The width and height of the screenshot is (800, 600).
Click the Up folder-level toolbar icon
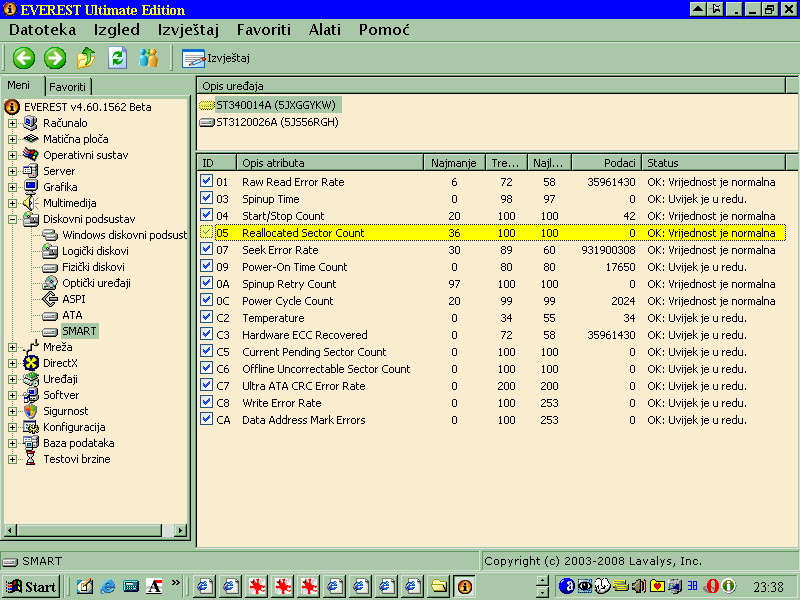86,58
